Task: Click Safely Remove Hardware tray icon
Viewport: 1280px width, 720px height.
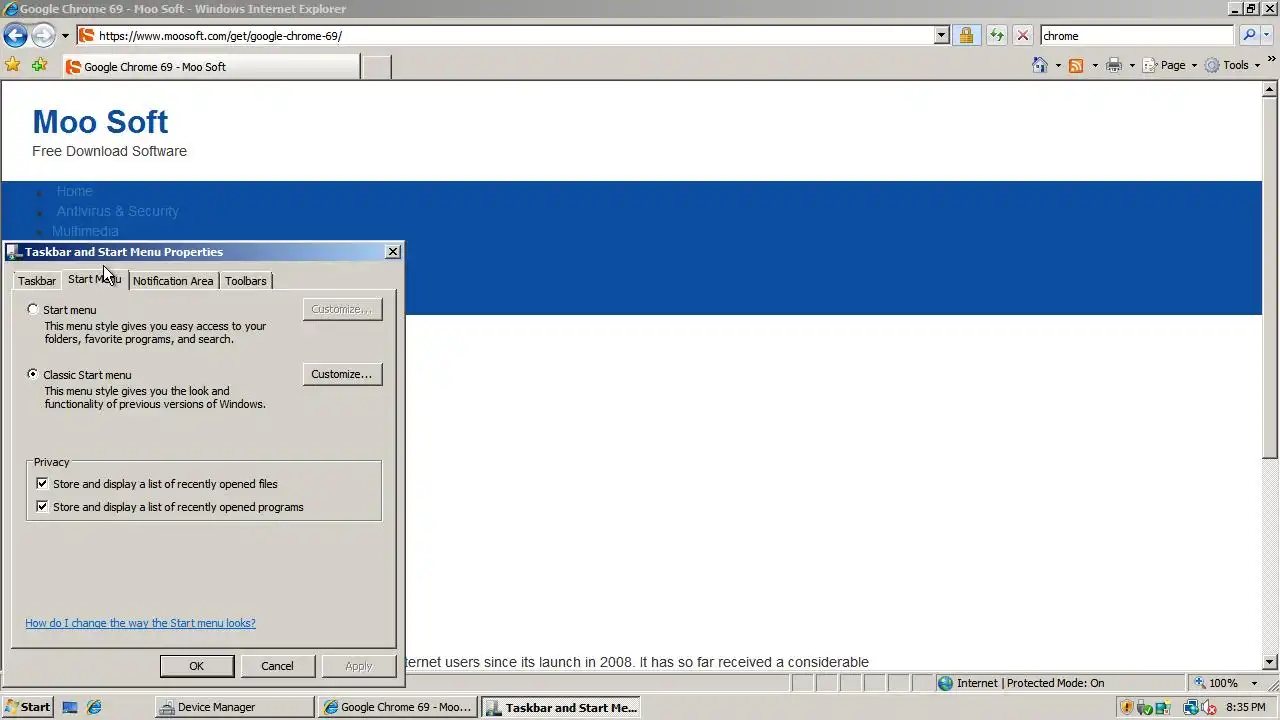Action: coord(1145,707)
